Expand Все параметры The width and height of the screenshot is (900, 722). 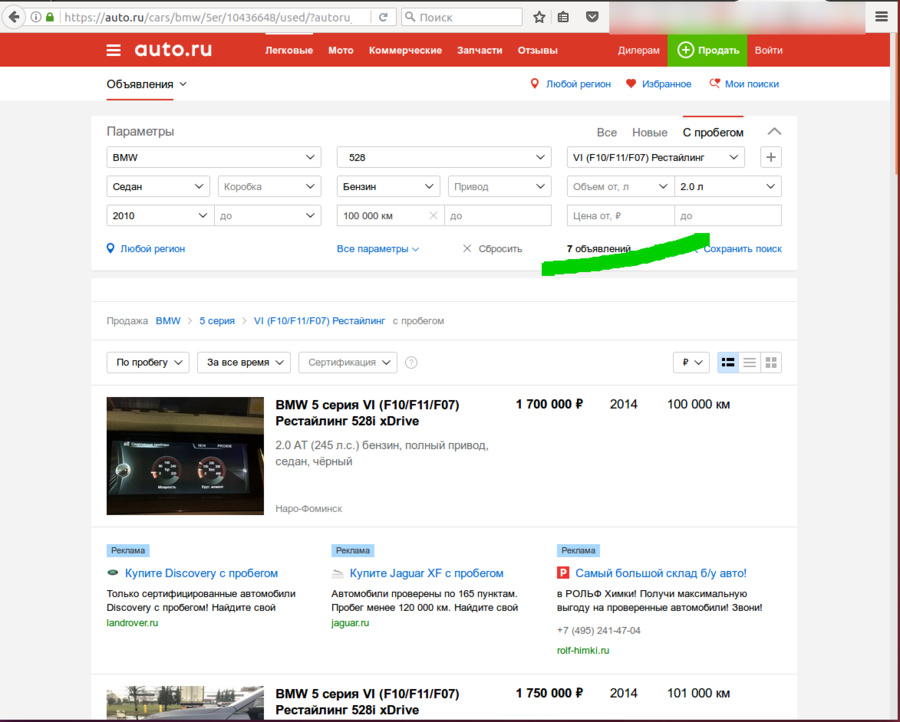coord(378,249)
